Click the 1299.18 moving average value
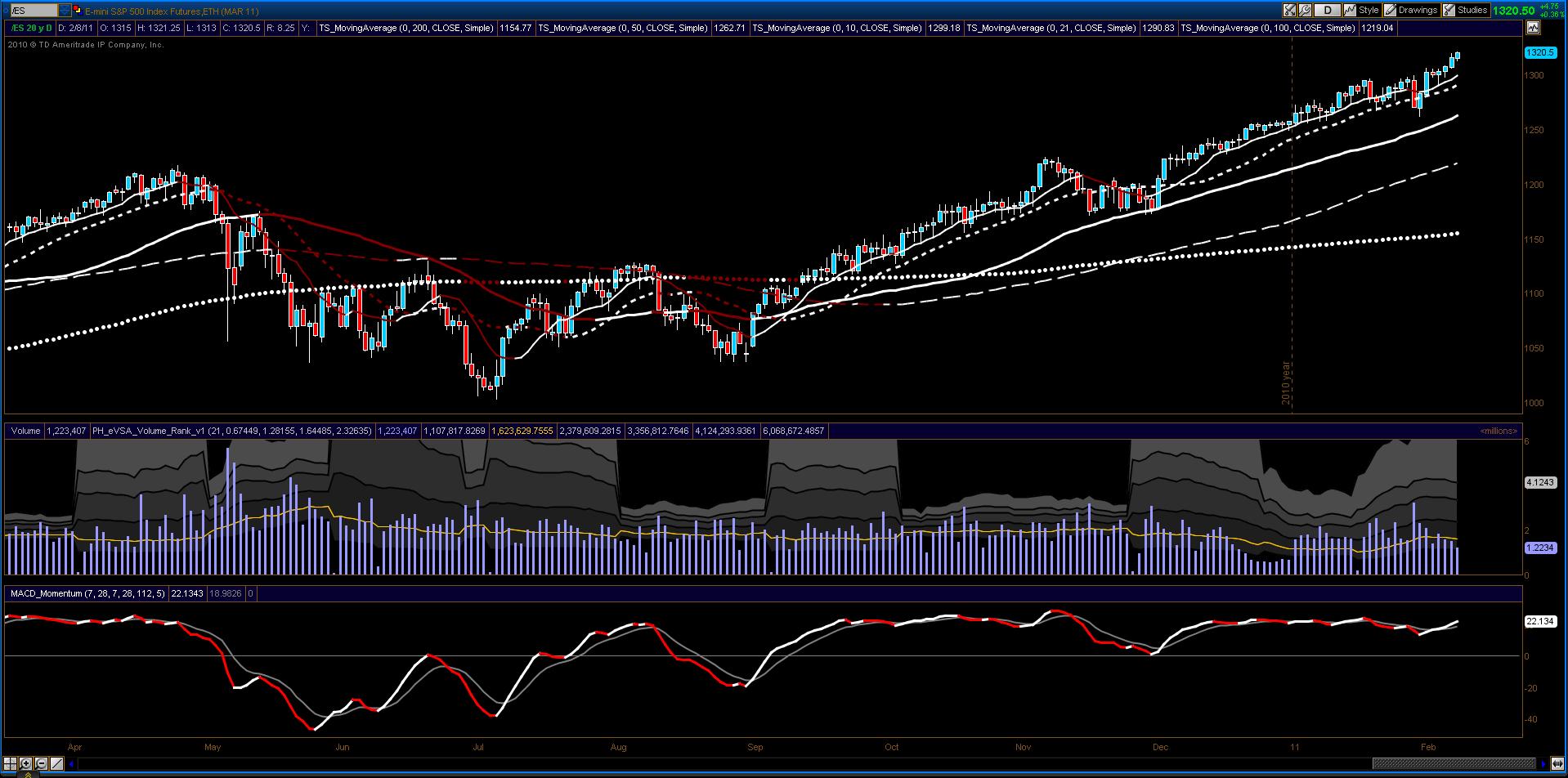Screen dimensions: 1568x778 click(944, 28)
